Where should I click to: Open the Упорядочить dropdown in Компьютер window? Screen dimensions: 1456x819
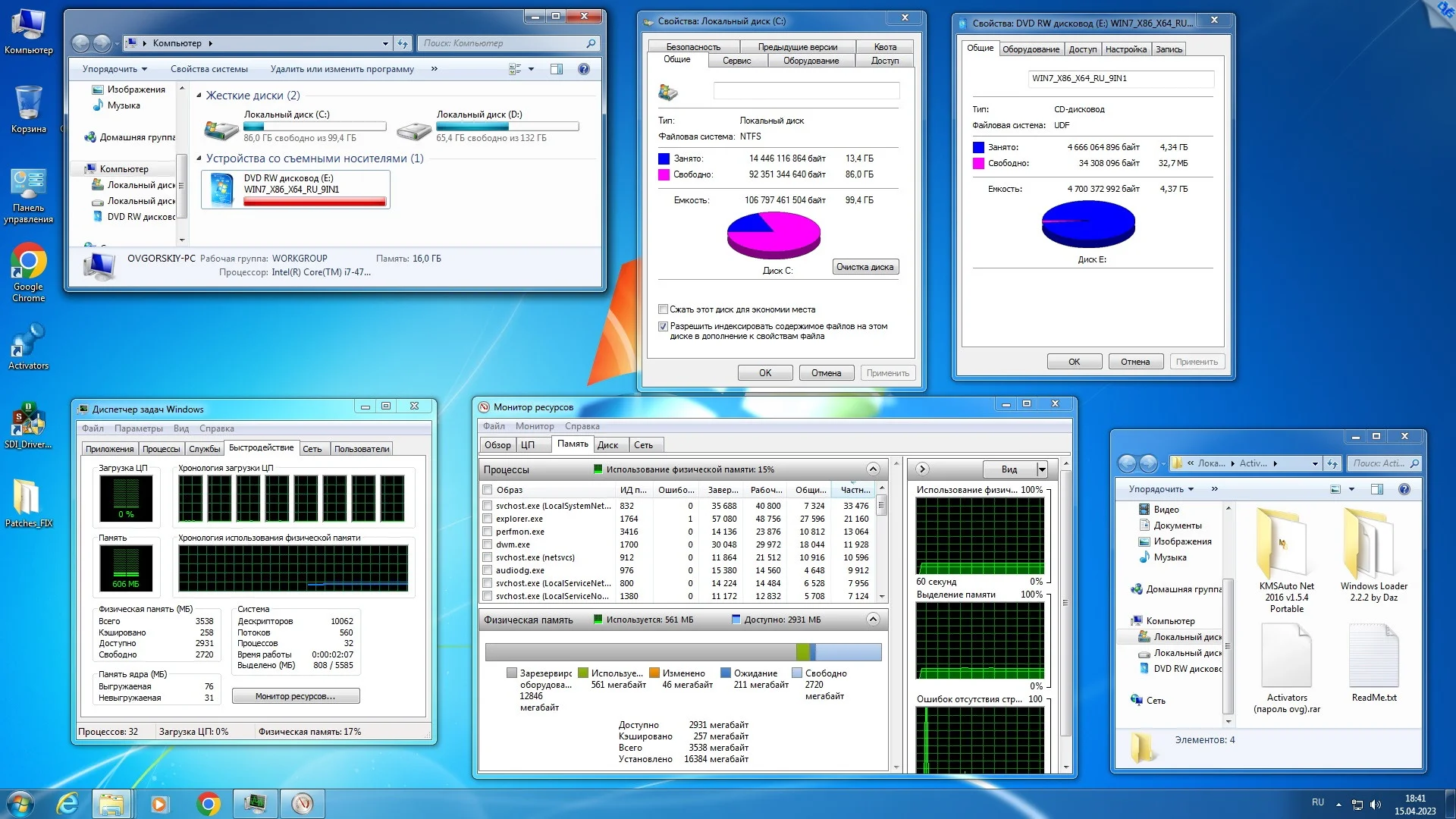[115, 69]
